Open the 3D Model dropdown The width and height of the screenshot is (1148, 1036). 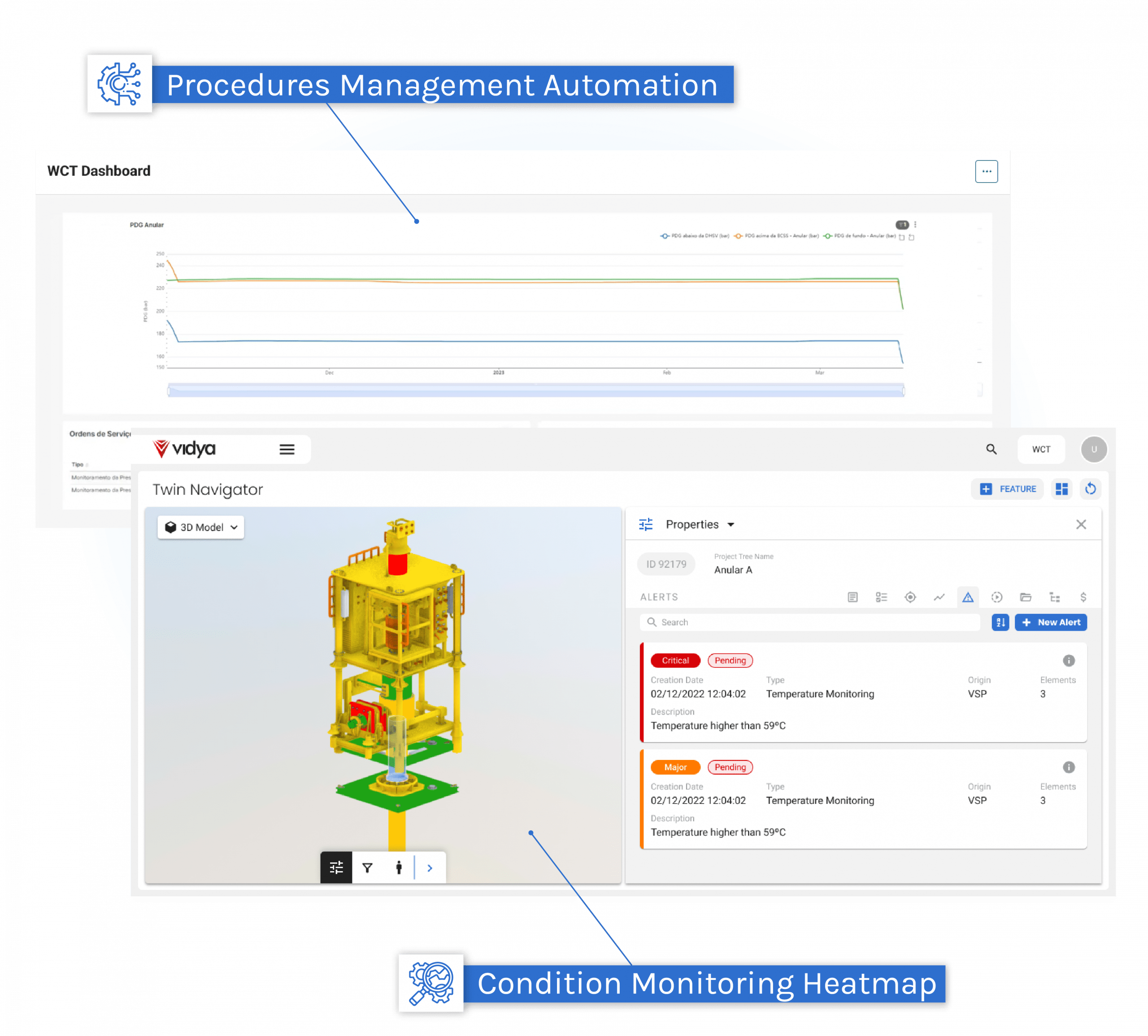coord(201,528)
